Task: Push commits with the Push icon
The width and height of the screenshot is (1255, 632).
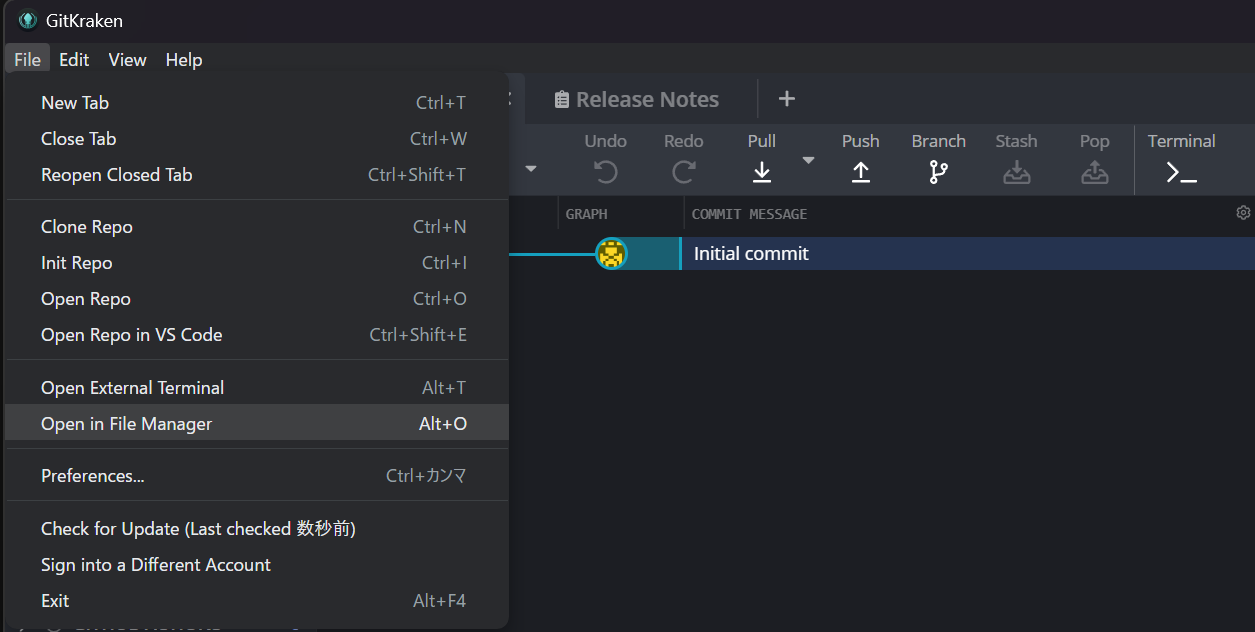Action: 860,172
